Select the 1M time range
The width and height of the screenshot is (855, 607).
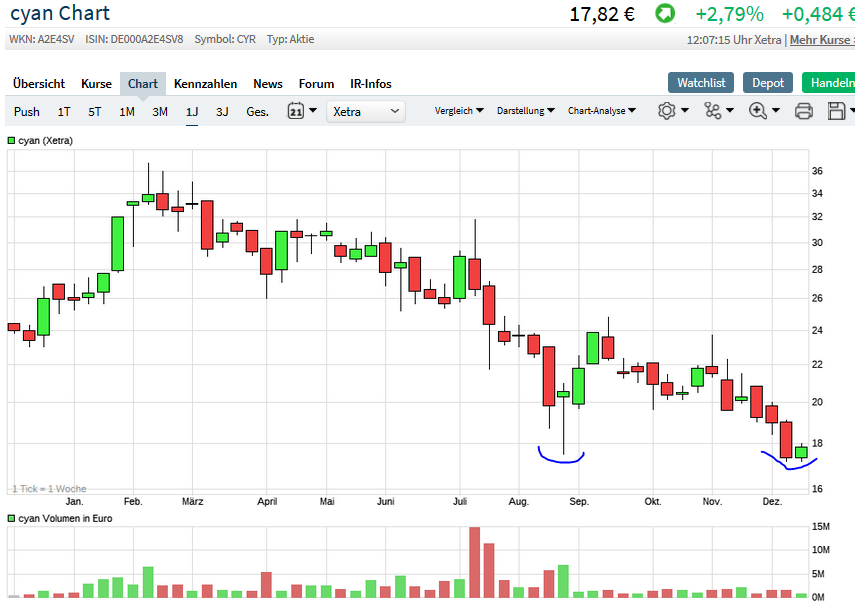127,112
